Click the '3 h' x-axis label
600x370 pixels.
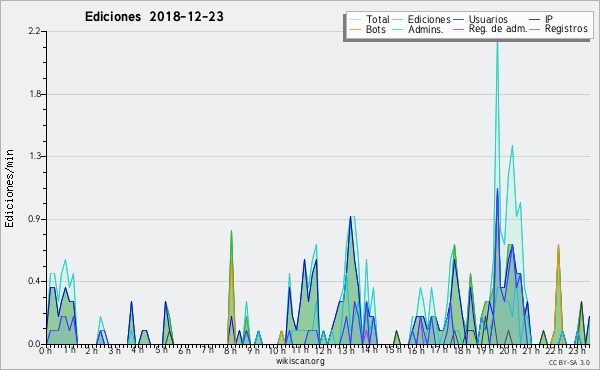(114, 350)
